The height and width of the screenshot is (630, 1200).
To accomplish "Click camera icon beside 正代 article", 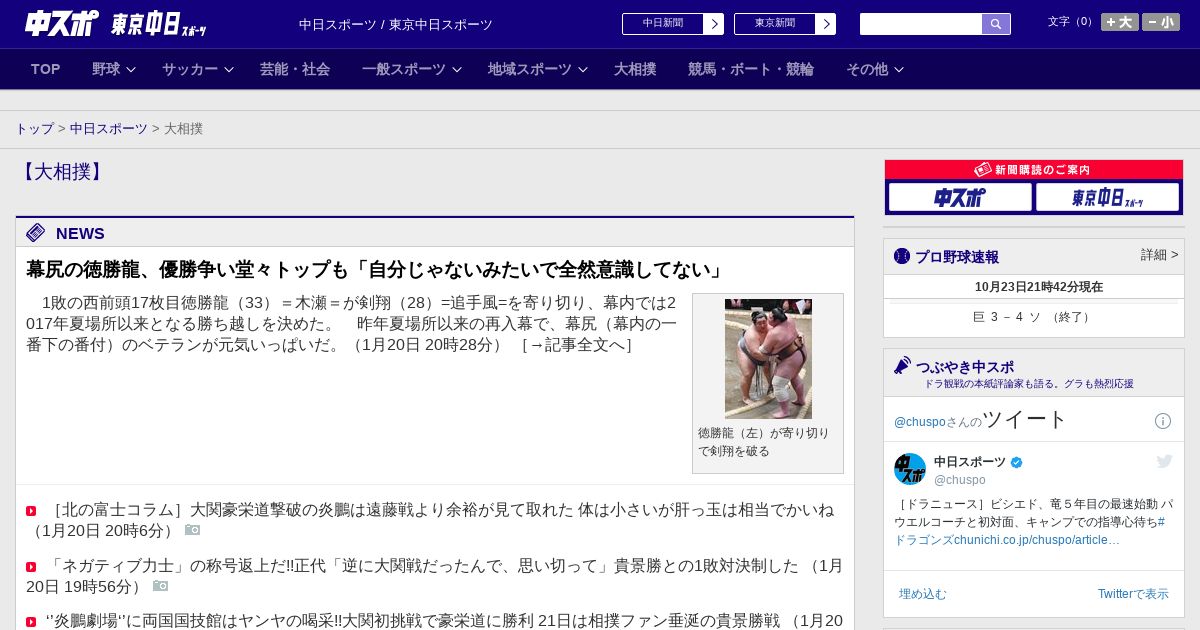I will [x=160, y=586].
